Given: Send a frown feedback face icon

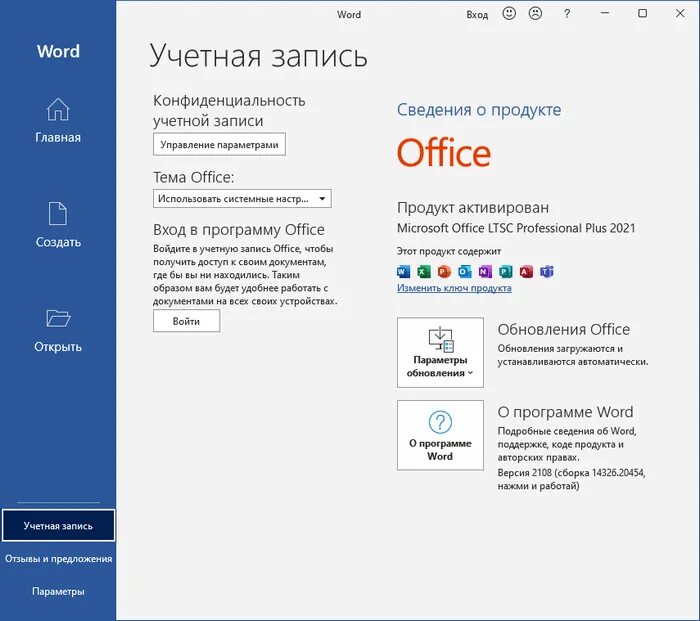Looking at the screenshot, I should tap(535, 13).
